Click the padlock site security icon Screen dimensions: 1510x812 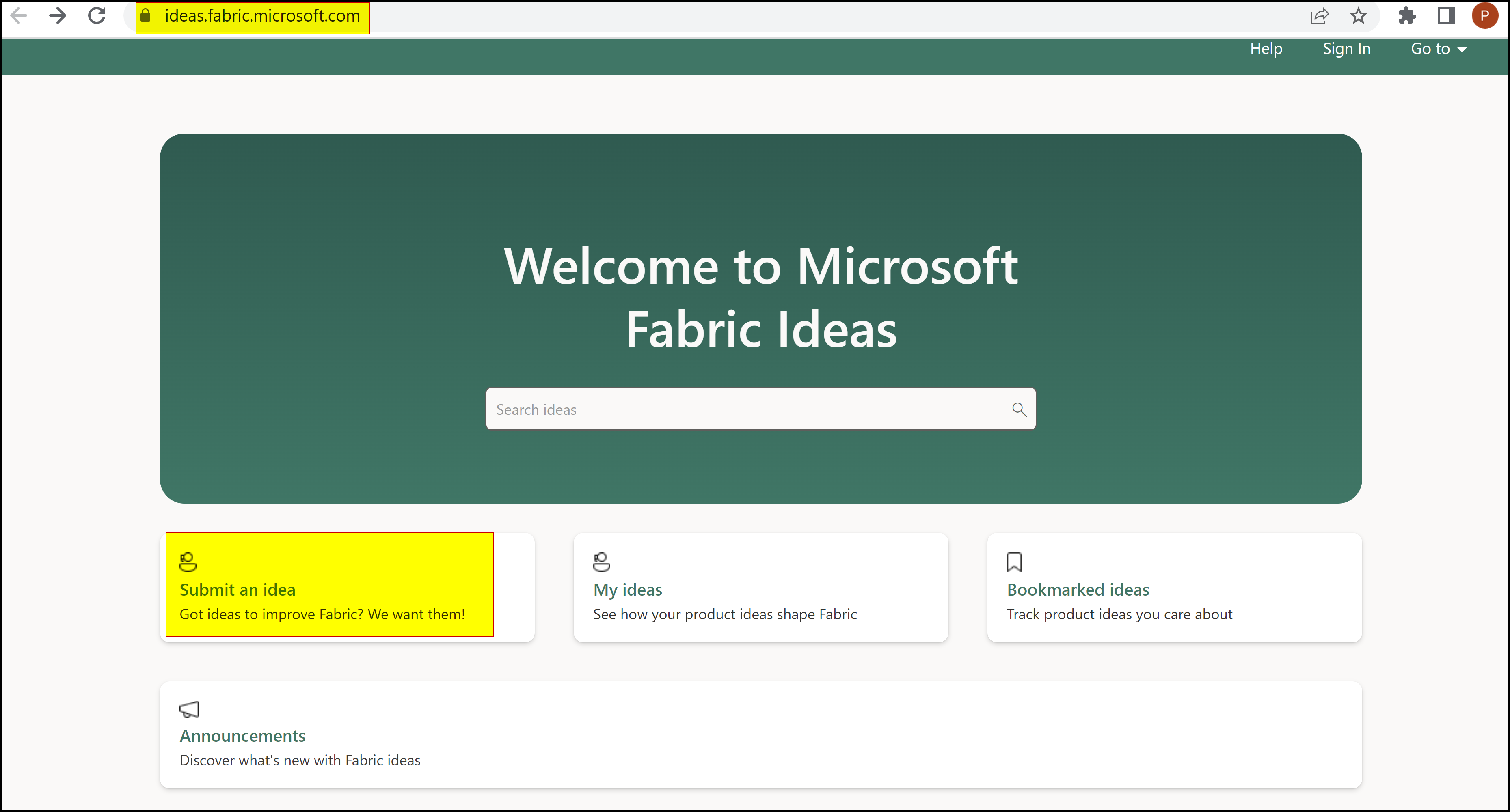click(x=145, y=16)
